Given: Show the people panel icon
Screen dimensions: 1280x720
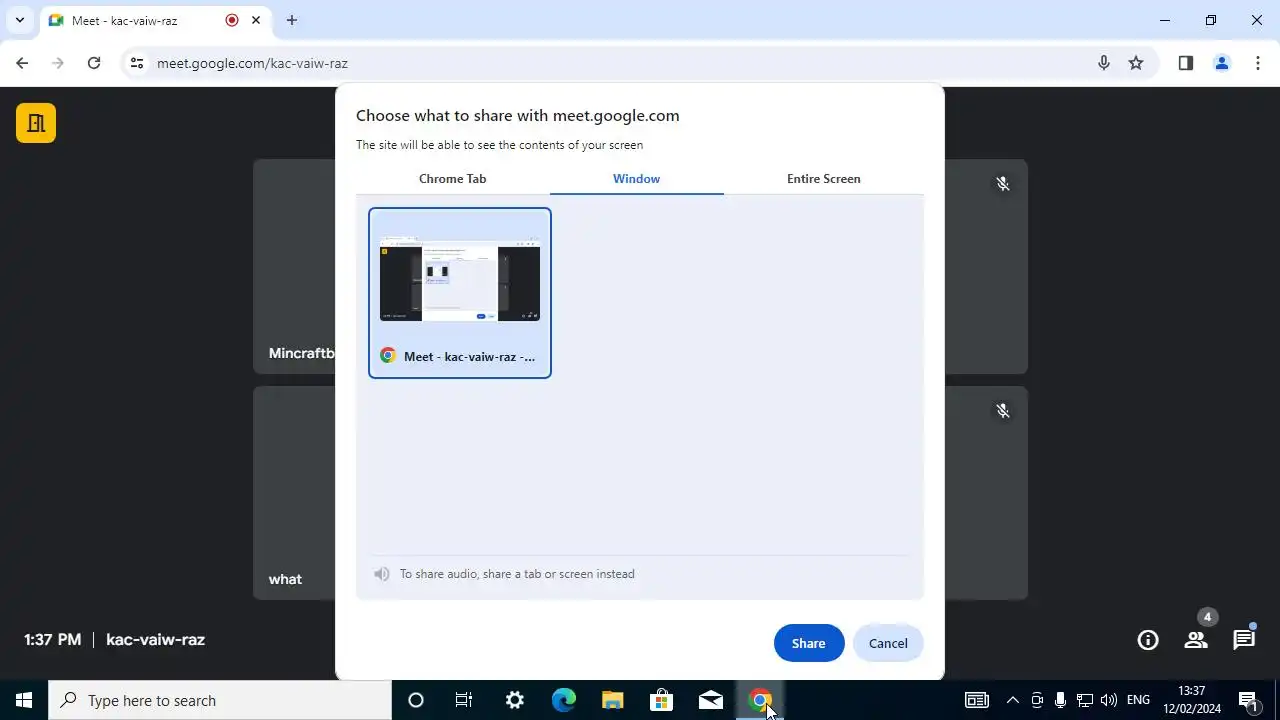Looking at the screenshot, I should (x=1196, y=640).
